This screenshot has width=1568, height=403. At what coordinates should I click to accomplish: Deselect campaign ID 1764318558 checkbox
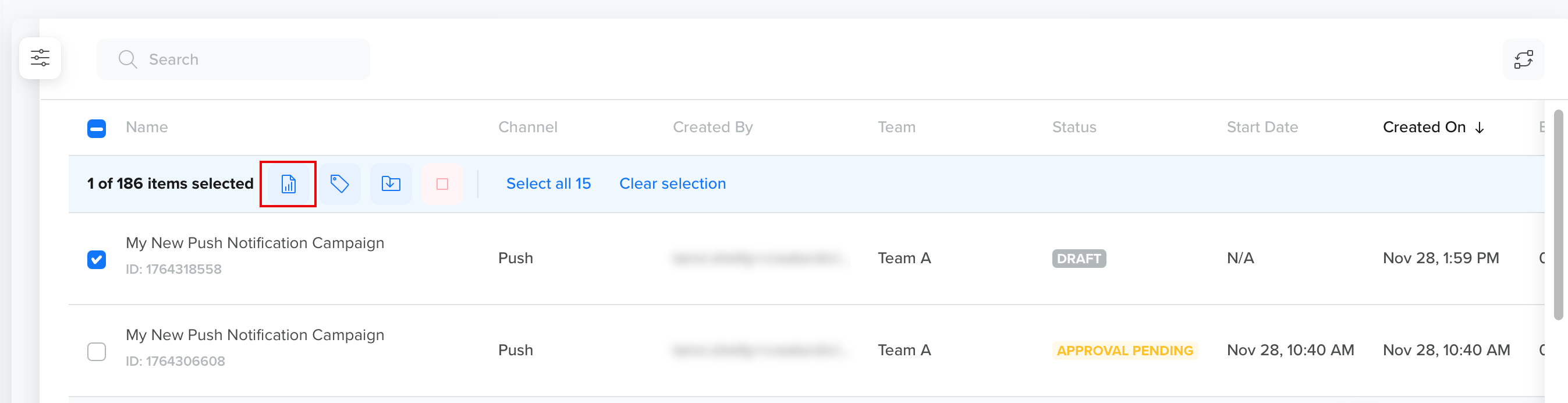(96, 258)
